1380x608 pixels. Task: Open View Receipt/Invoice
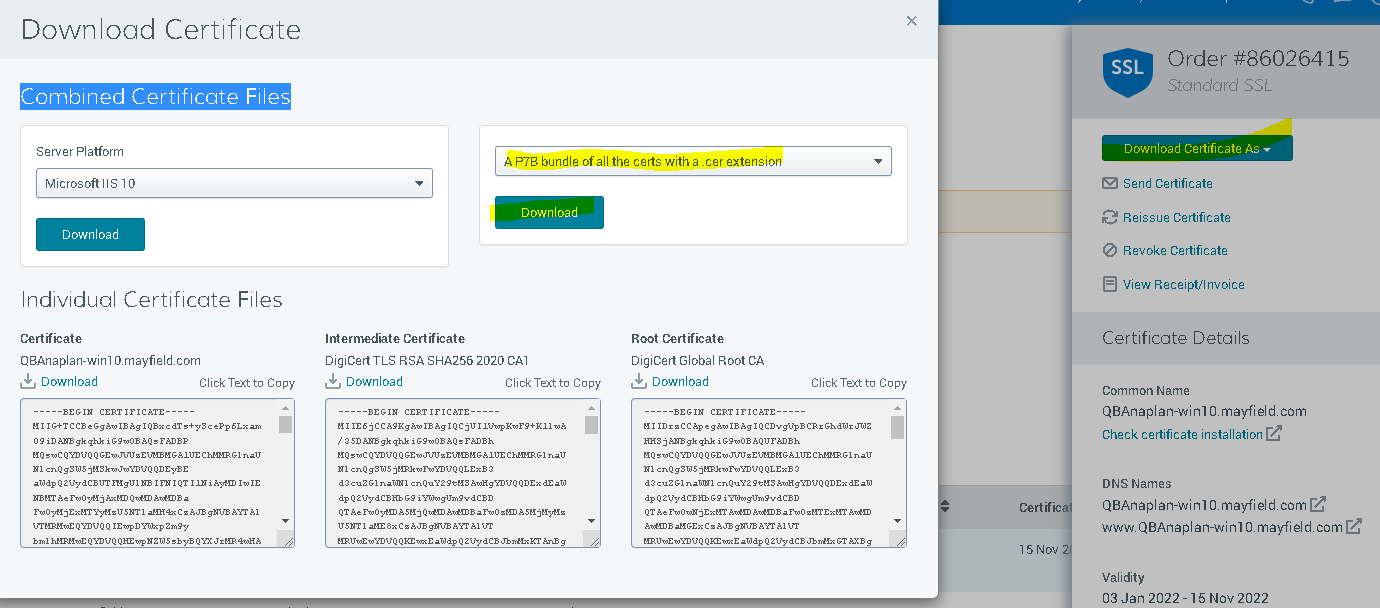pyautogui.click(x=1183, y=285)
